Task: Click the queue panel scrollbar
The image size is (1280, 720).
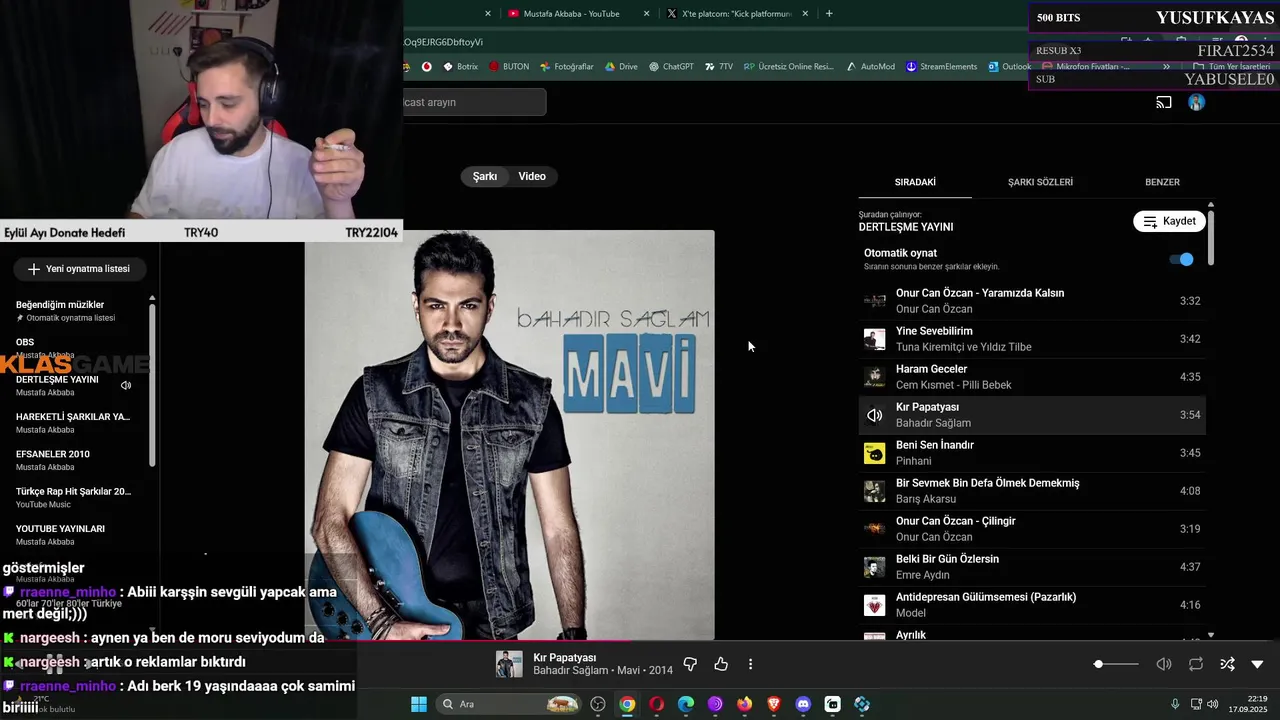Action: [x=1211, y=237]
